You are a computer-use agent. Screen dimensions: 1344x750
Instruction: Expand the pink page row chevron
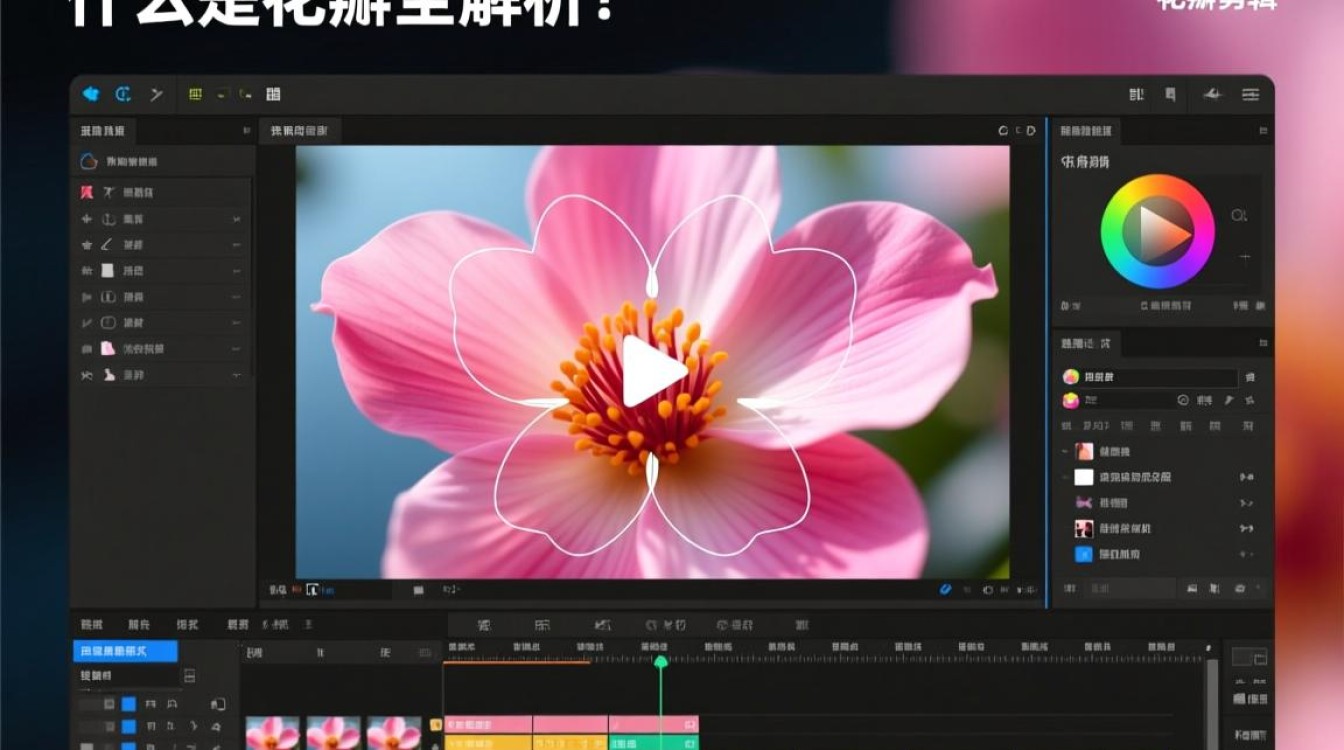pos(237,349)
